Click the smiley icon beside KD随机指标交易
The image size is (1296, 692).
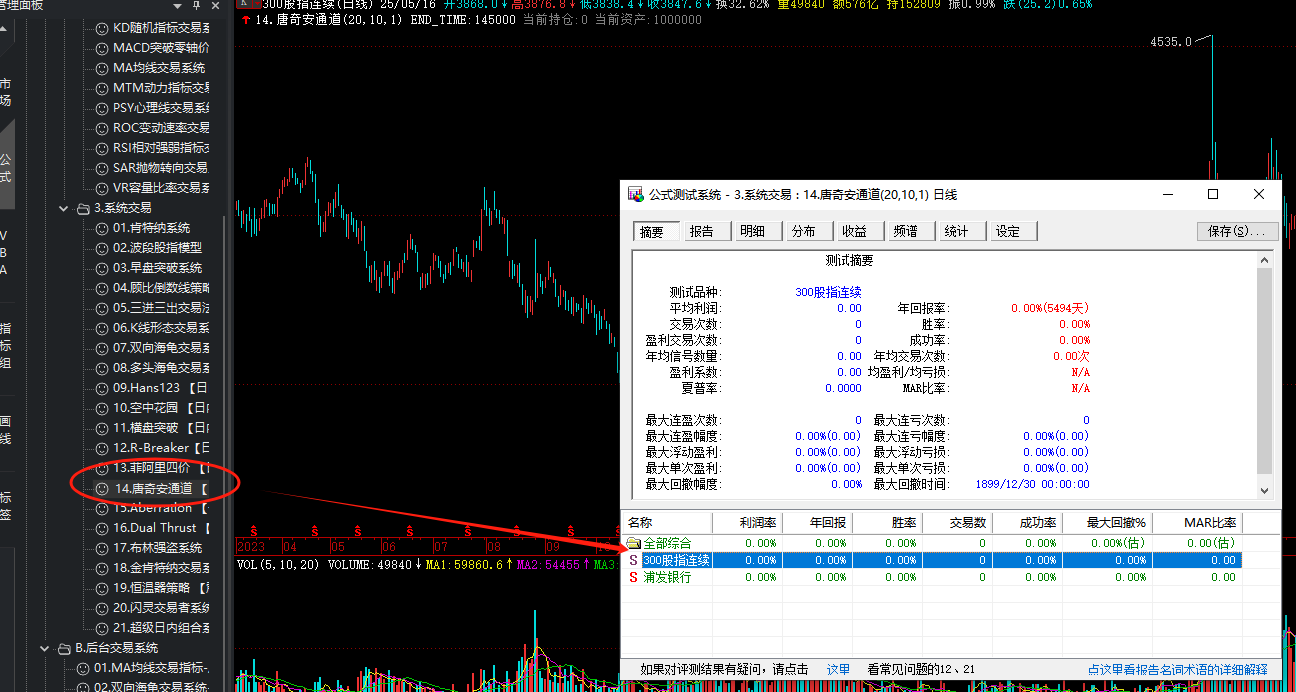(x=102, y=28)
